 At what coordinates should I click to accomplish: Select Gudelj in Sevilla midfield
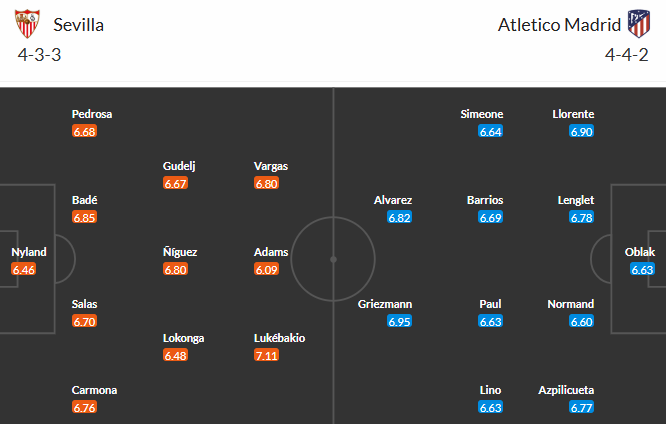coord(182,166)
